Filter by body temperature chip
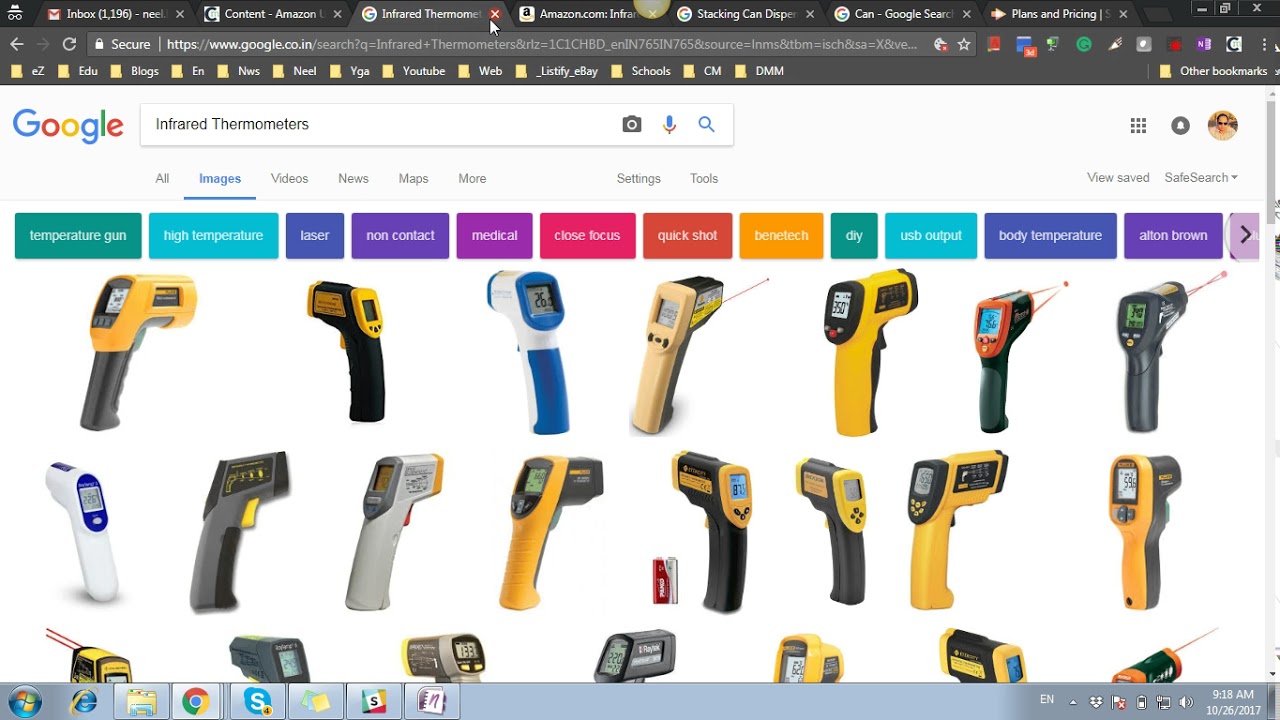The height and width of the screenshot is (720, 1280). 1050,236
